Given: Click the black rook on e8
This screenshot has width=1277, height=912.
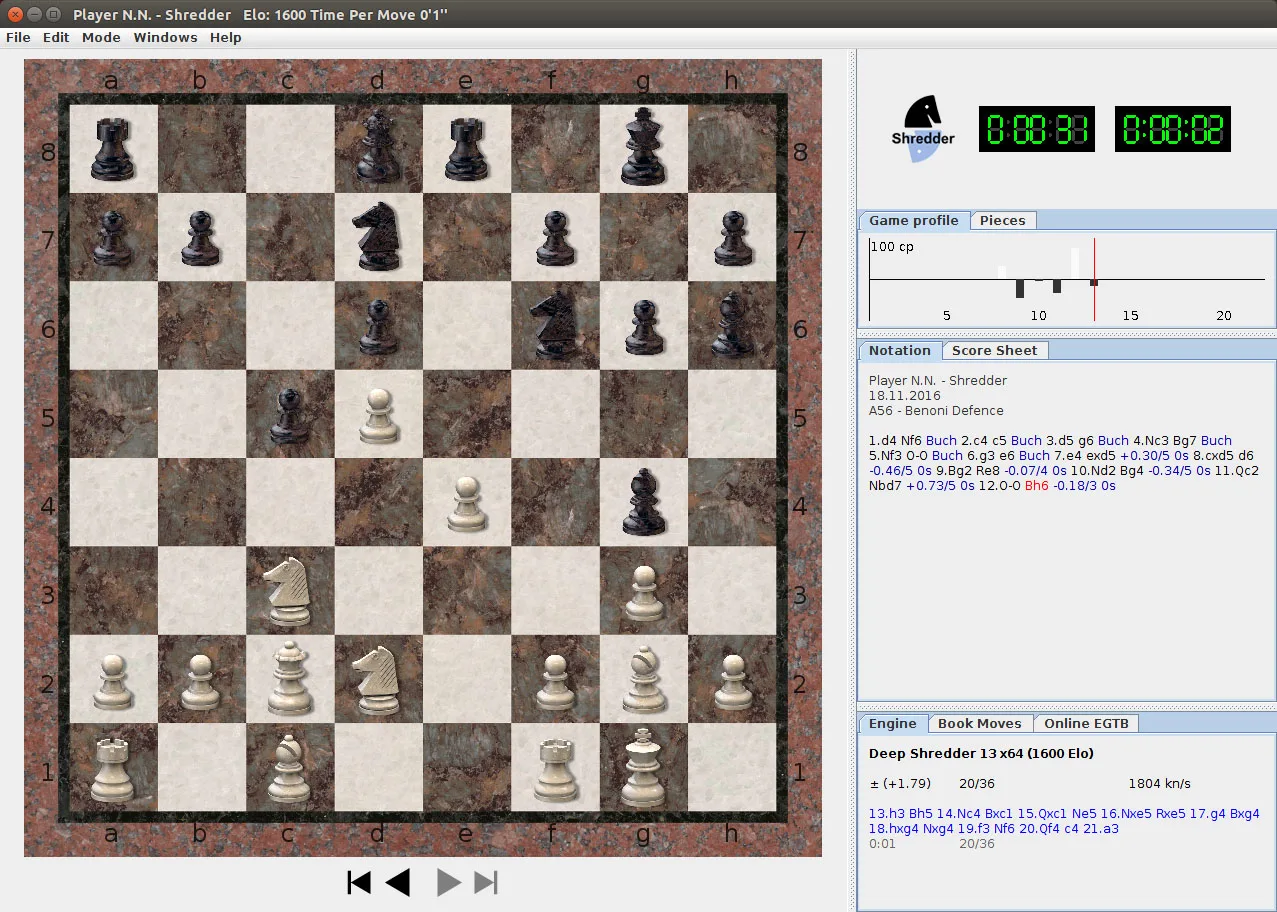Looking at the screenshot, I should [466, 148].
